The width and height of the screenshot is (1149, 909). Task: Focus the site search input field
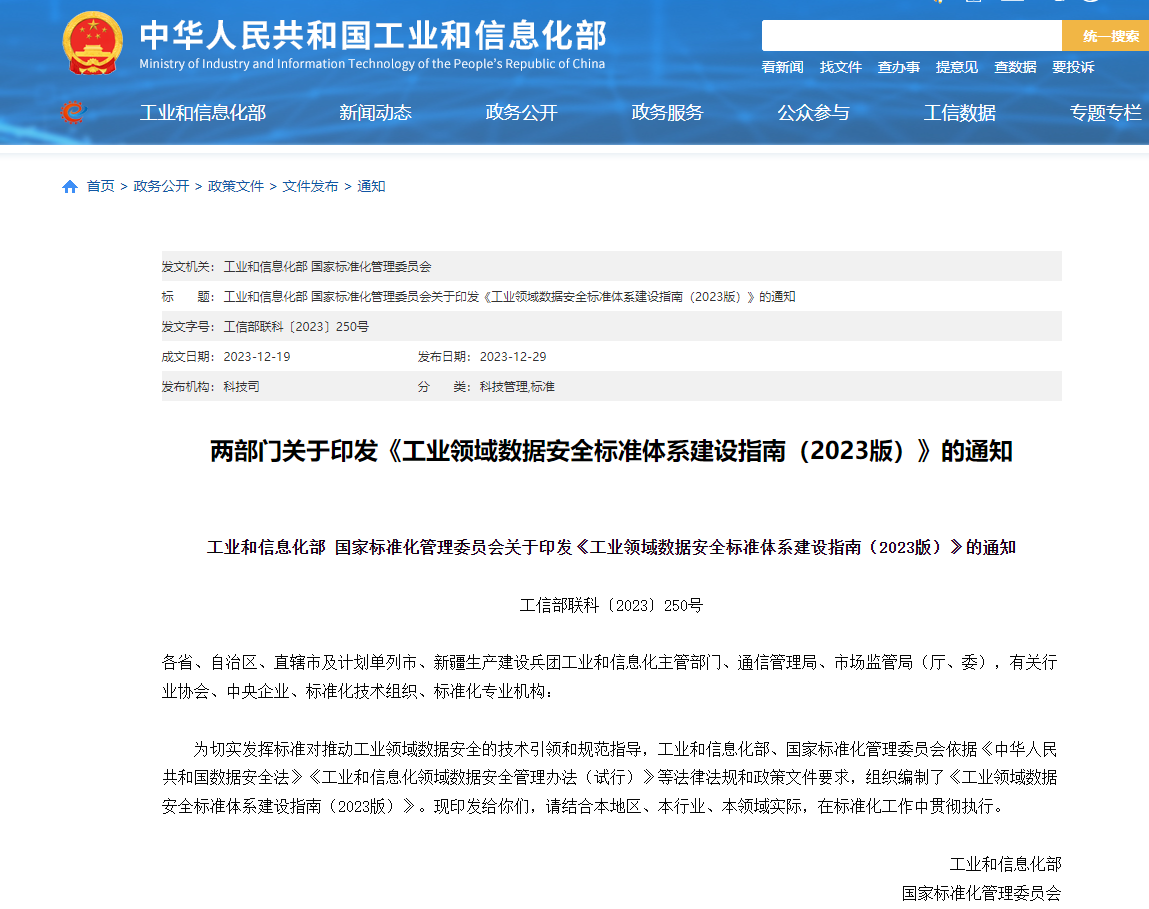(x=912, y=35)
